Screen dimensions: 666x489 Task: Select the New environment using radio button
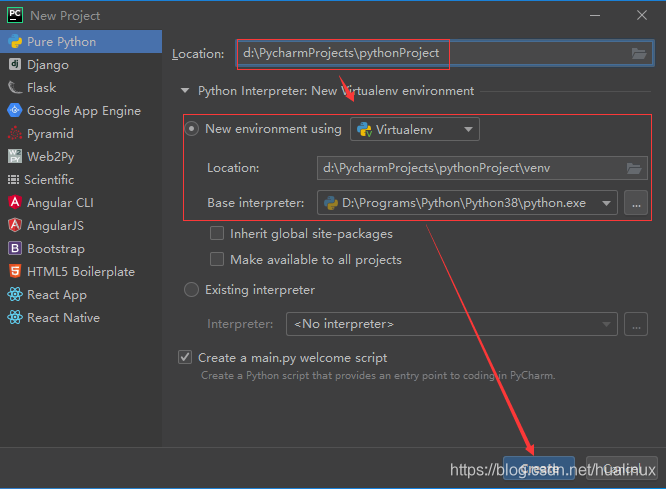(x=191, y=129)
